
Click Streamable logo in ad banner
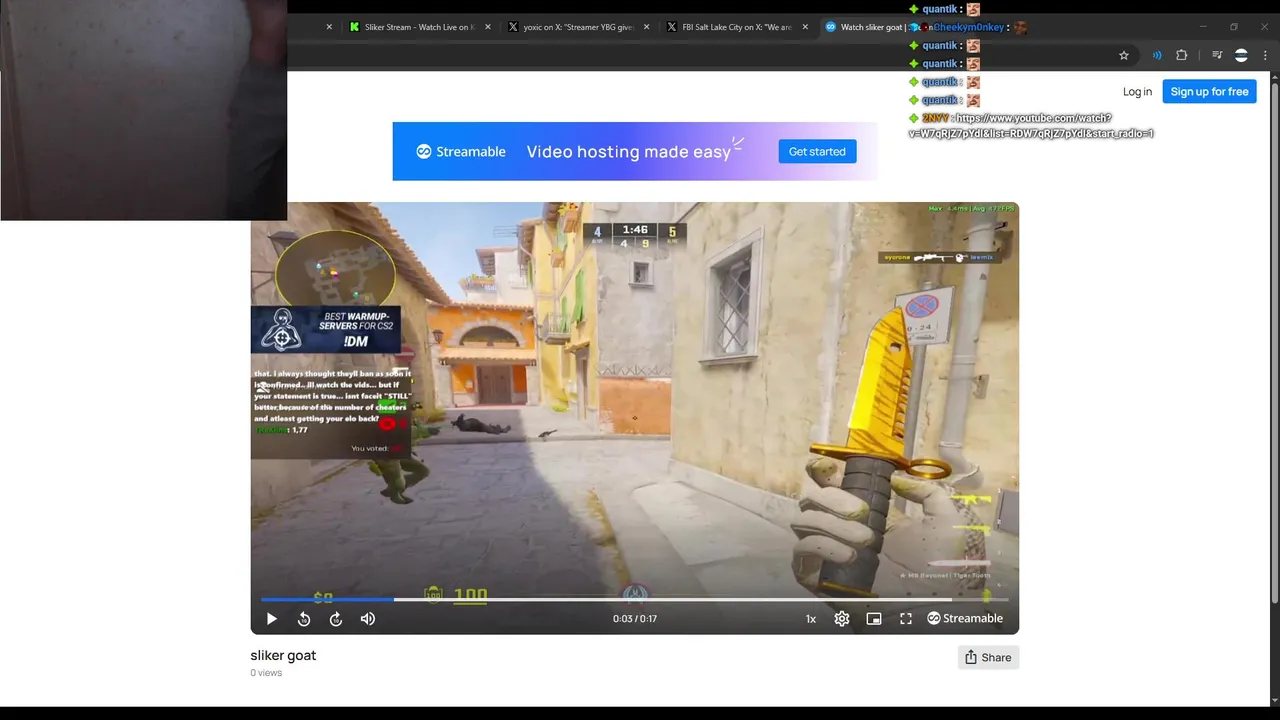(461, 152)
